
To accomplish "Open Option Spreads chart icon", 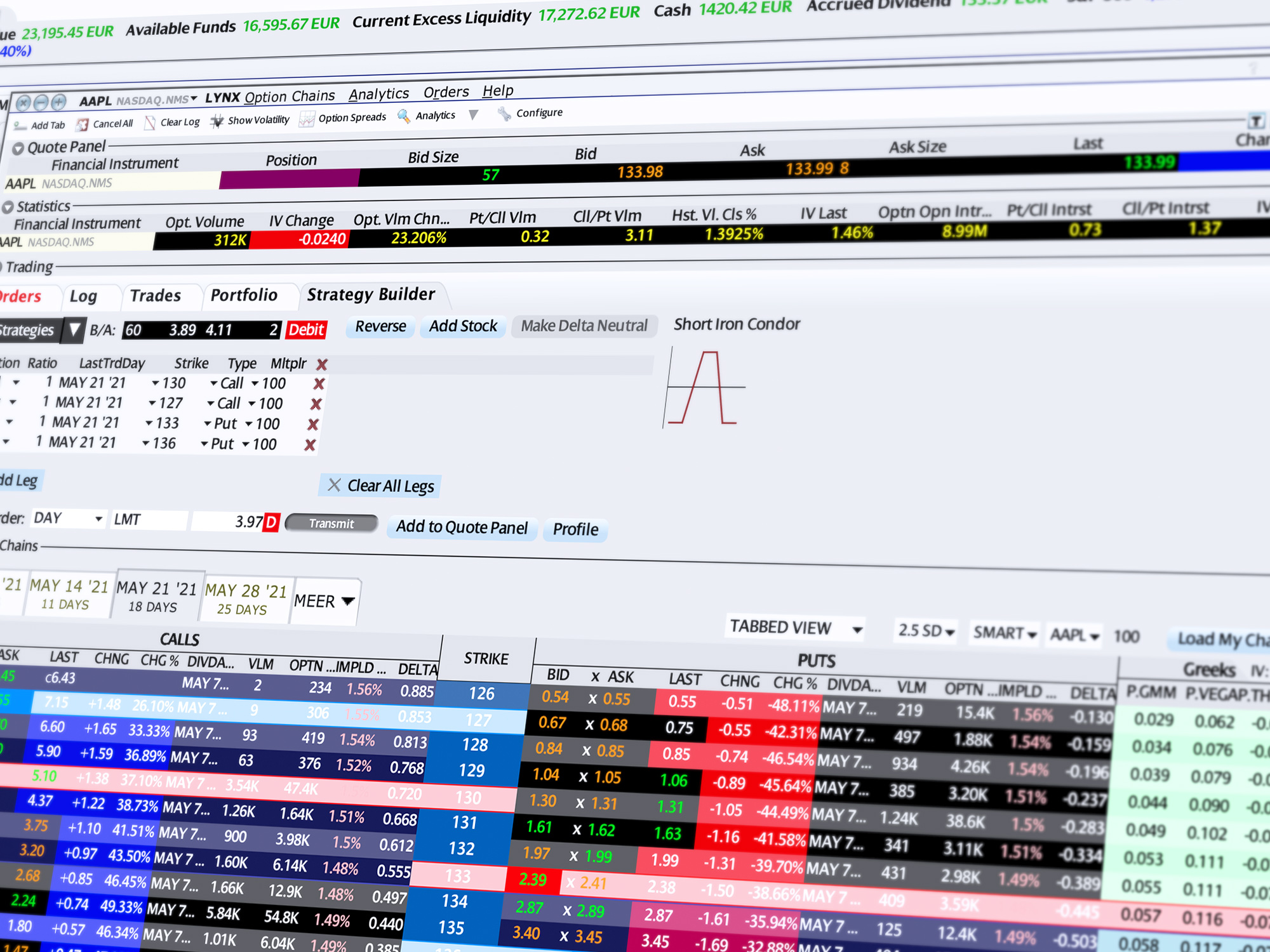I will point(307,119).
